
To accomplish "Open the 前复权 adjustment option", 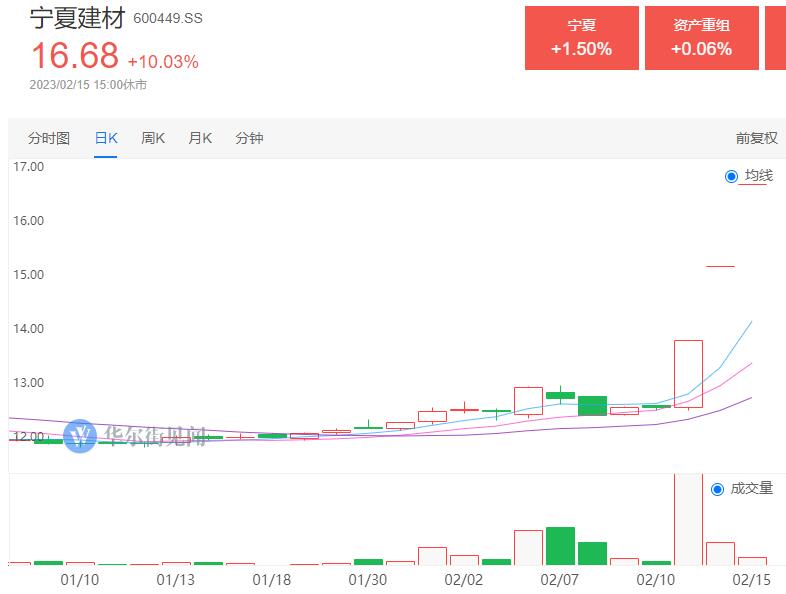I will coord(756,138).
